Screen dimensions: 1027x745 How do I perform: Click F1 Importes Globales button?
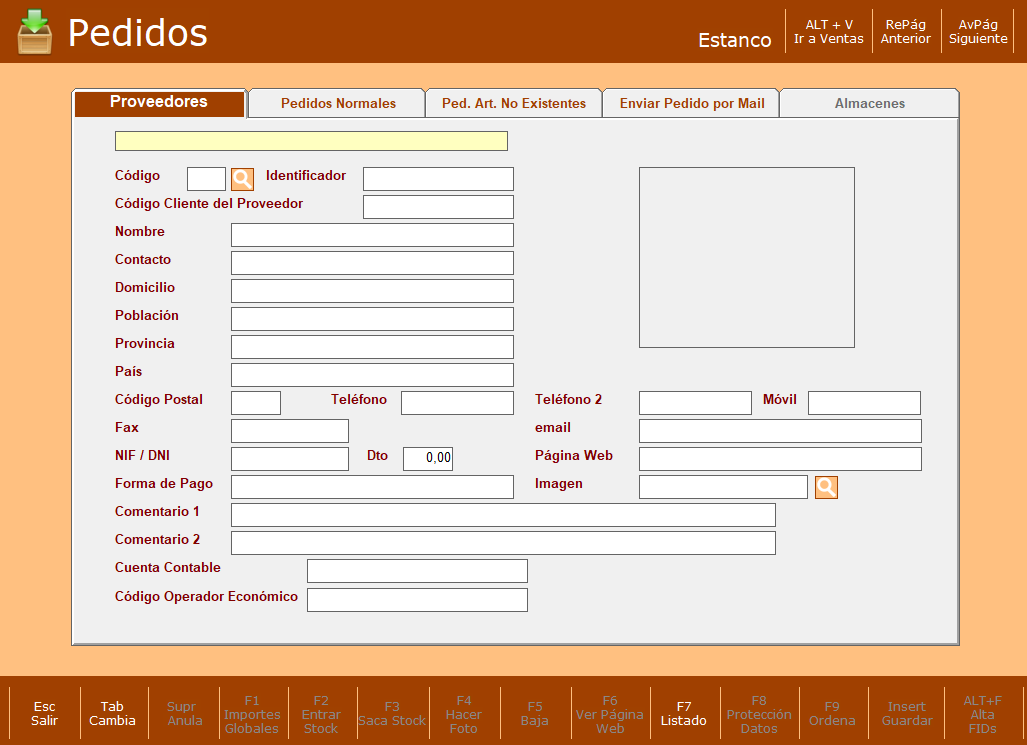coord(252,714)
